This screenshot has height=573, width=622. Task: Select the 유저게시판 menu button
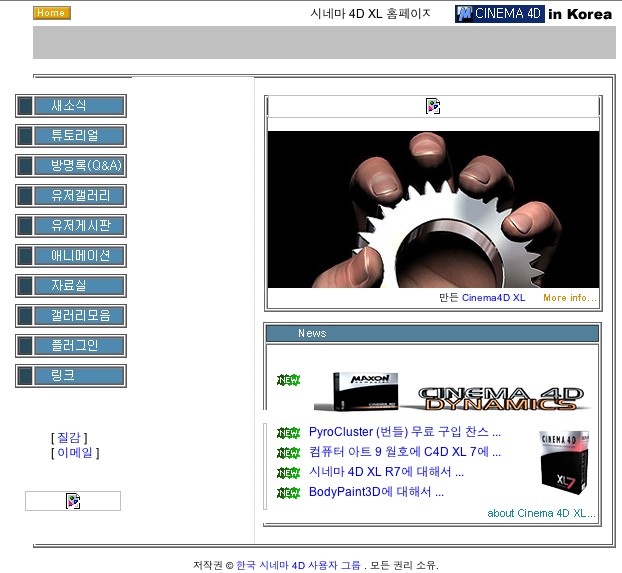point(71,226)
